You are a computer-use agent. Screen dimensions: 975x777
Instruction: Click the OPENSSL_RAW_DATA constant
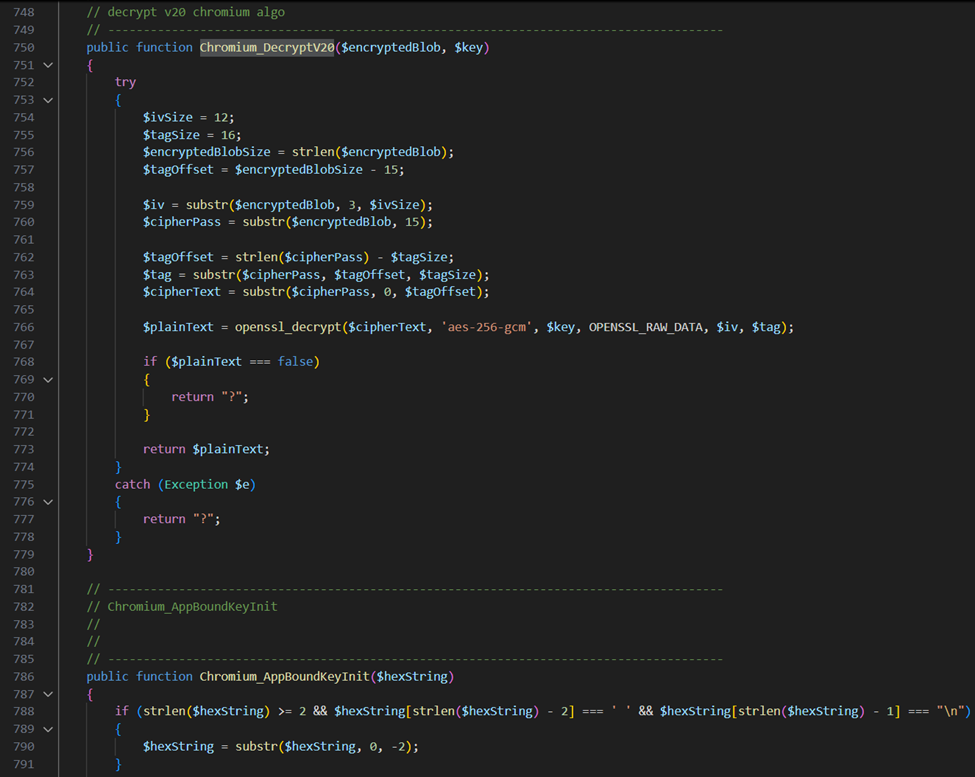(645, 327)
